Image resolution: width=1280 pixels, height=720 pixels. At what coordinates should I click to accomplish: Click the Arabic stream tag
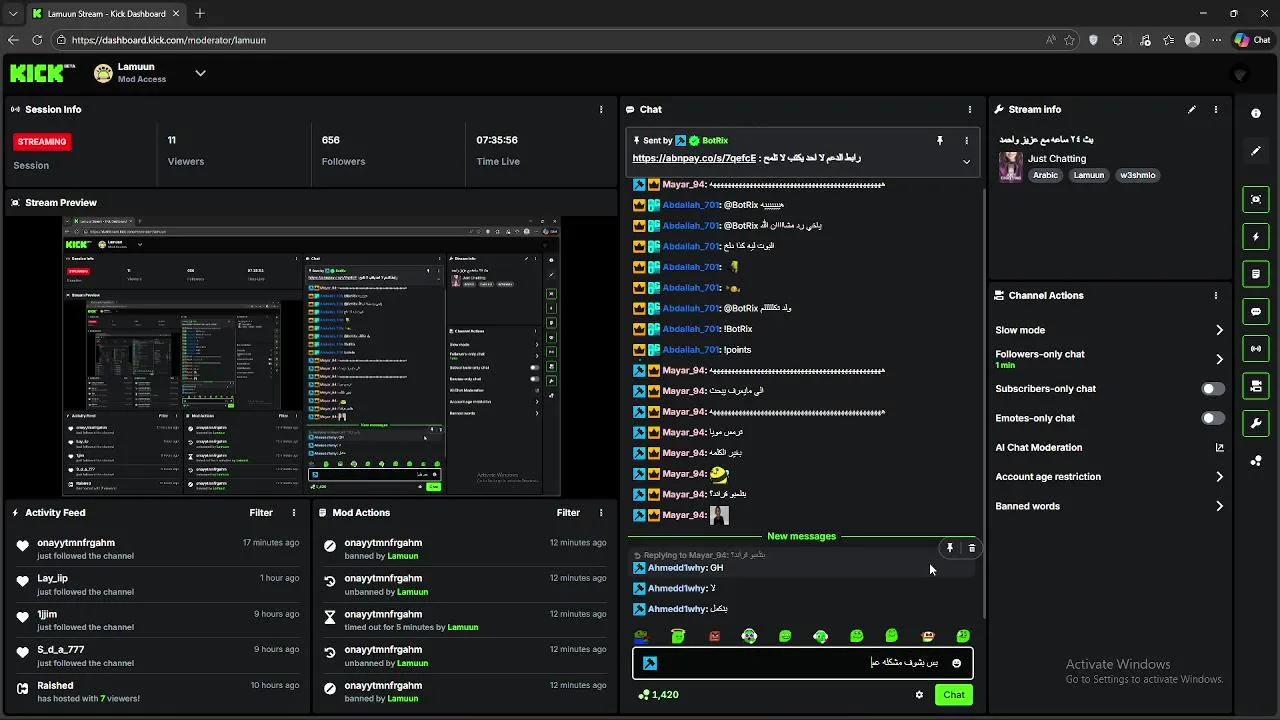pos(1045,175)
